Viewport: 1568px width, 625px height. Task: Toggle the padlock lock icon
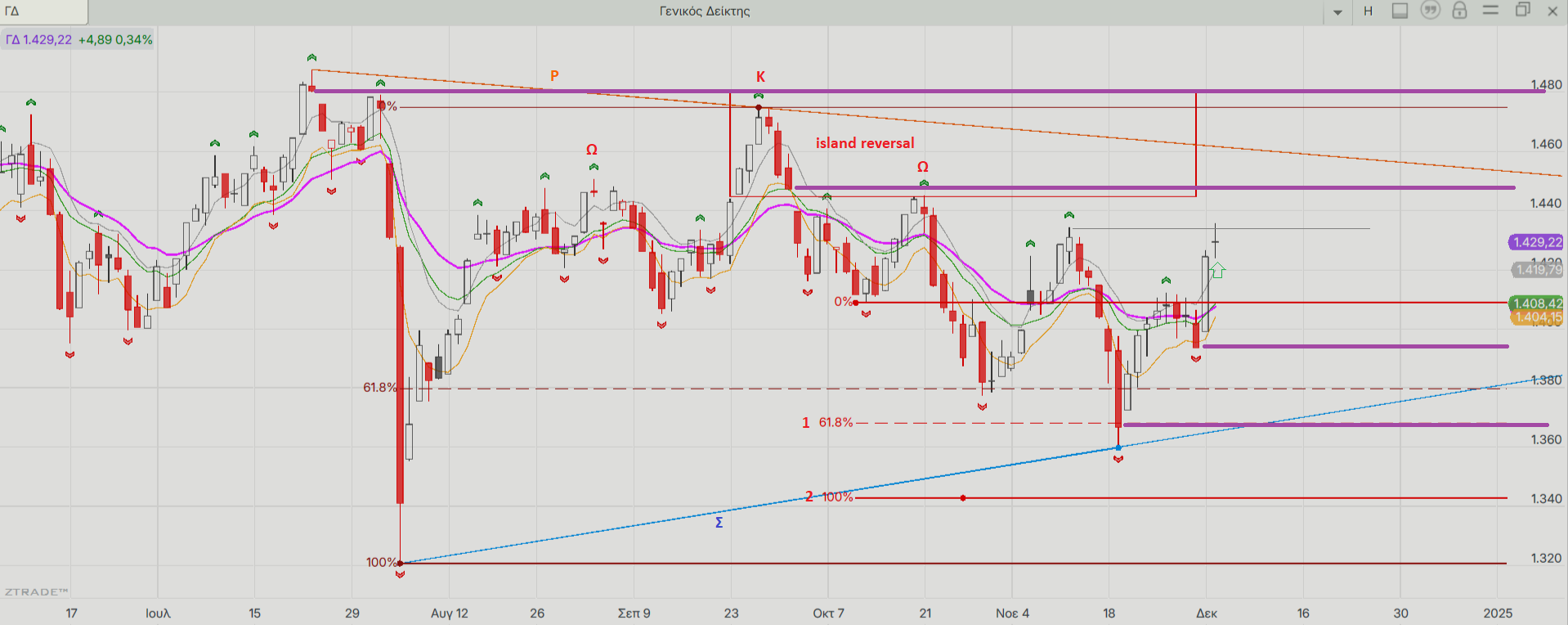(1459, 11)
